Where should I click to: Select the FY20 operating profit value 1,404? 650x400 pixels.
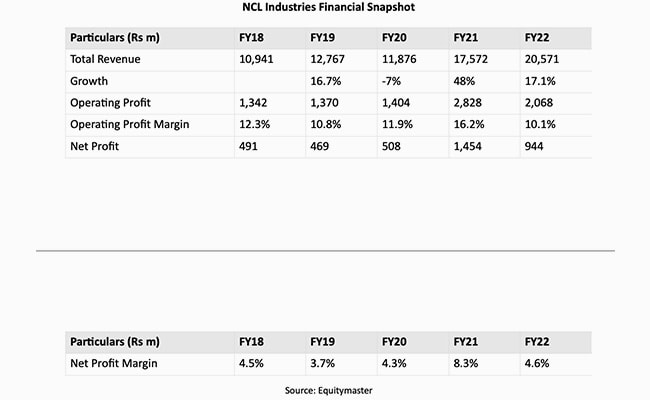(x=397, y=103)
